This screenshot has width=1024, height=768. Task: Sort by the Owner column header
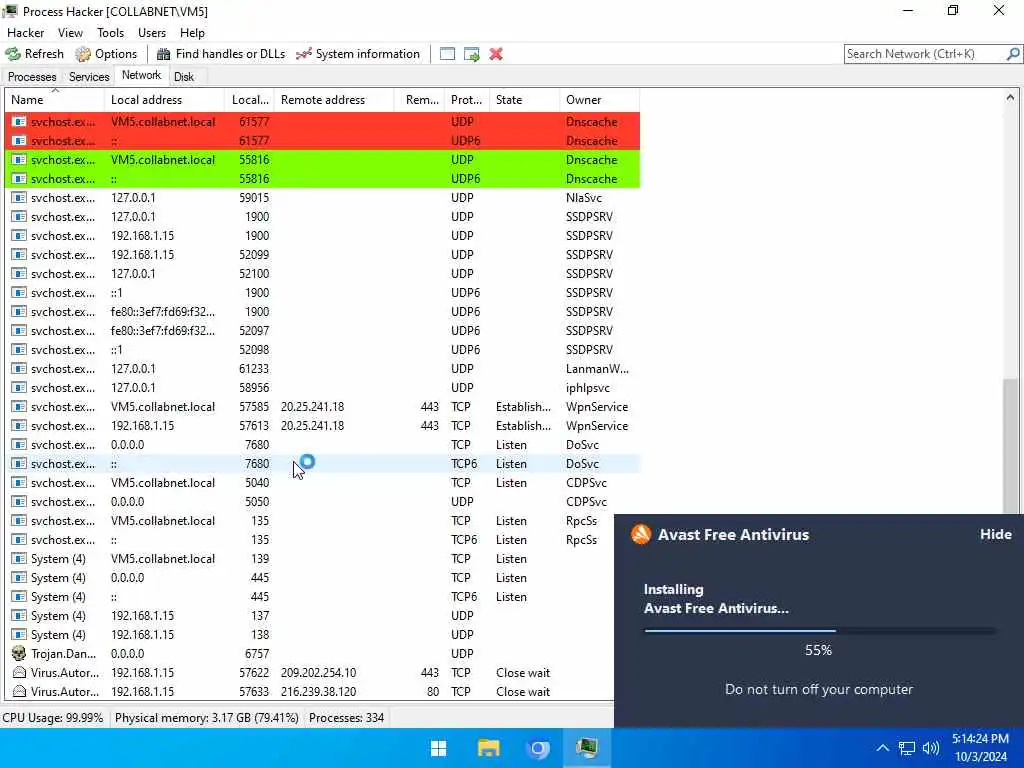click(x=600, y=100)
